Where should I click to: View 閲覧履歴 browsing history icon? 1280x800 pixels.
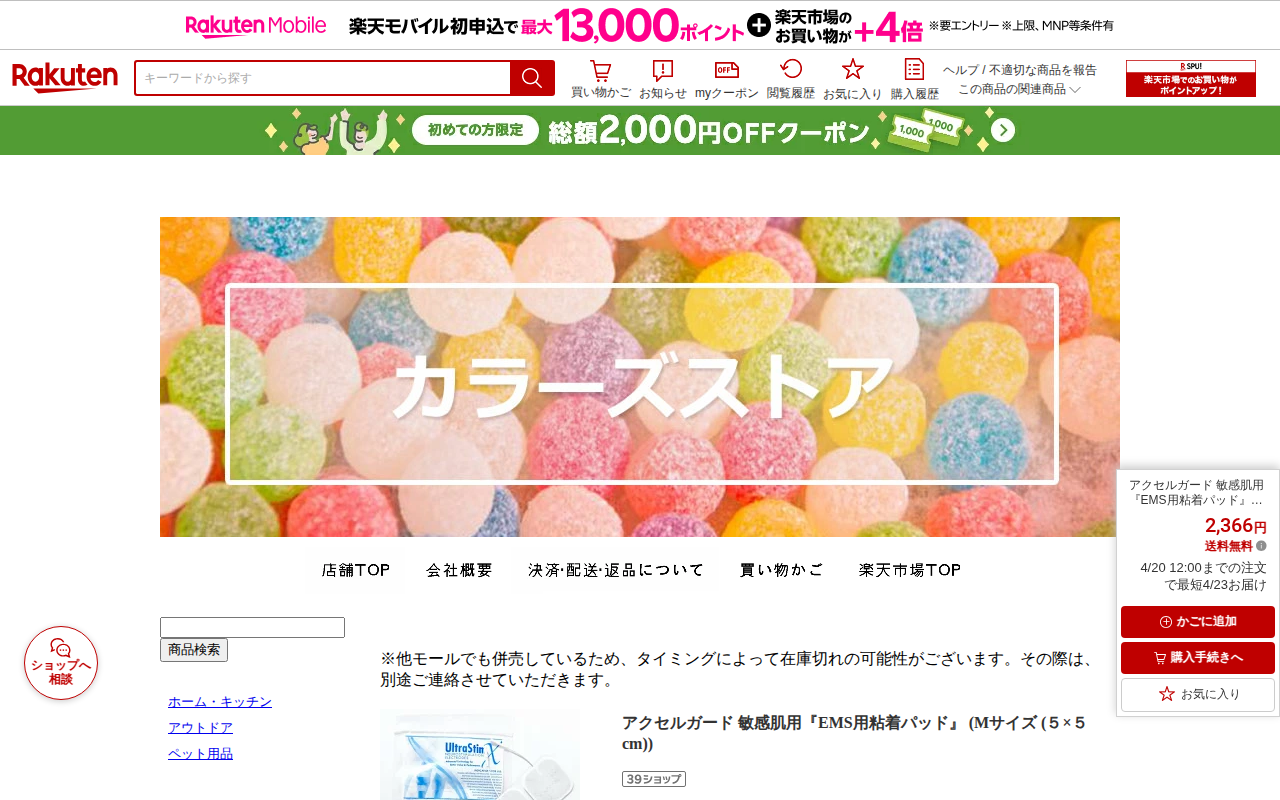[x=791, y=79]
